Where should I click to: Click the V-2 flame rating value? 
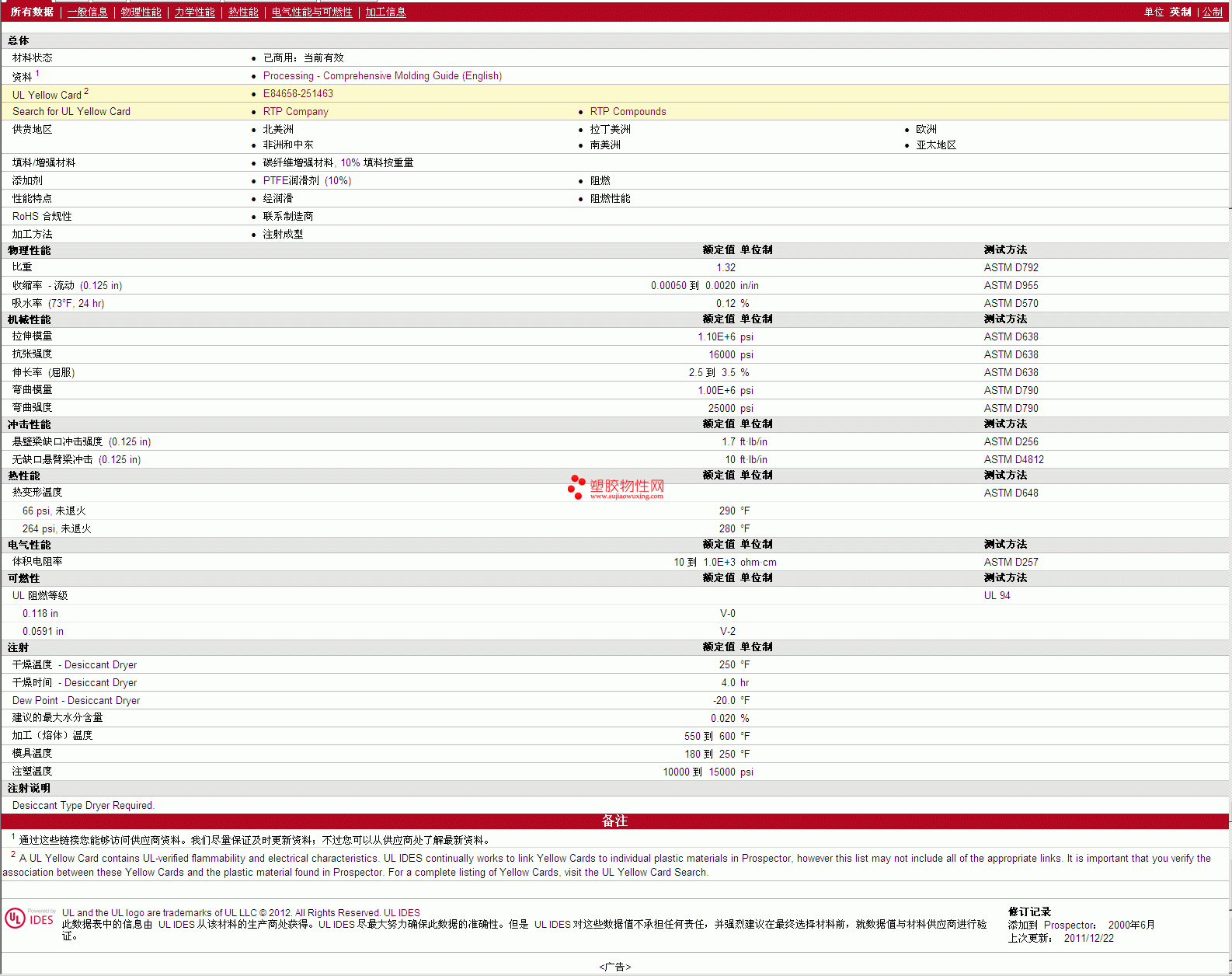click(728, 631)
